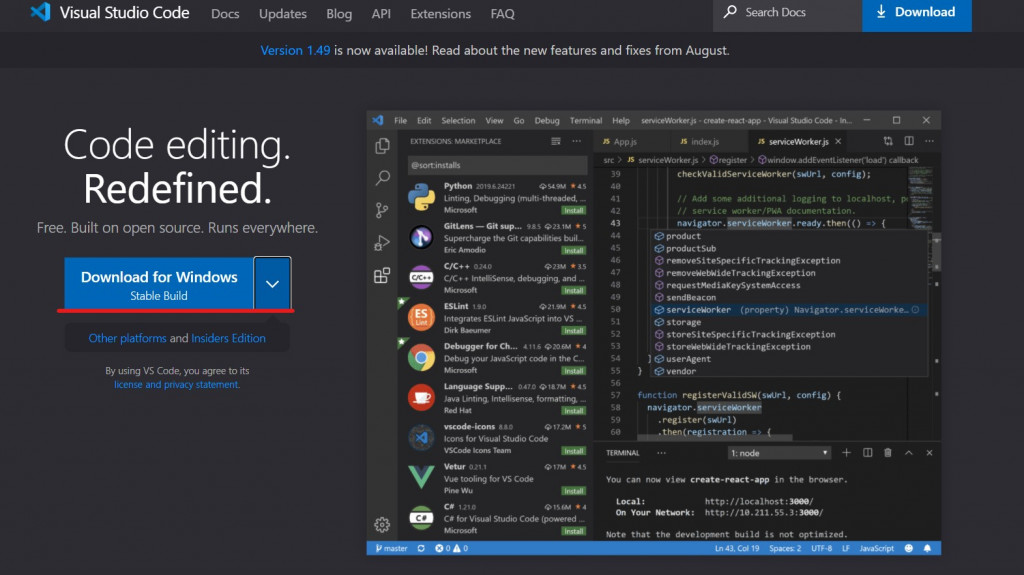Click the feedback smiley in status bar
This screenshot has width=1024, height=575.
coord(908,548)
